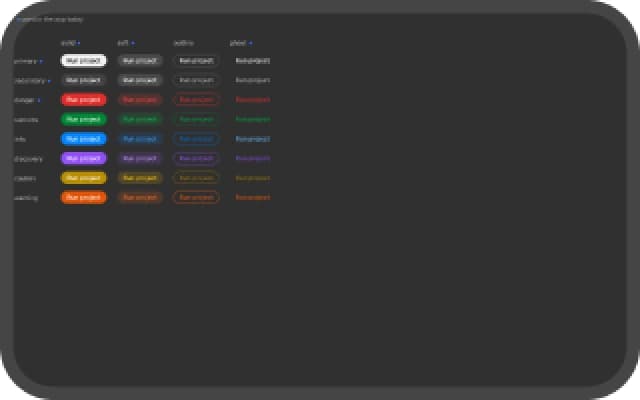
Task: Click the ghost secondary Run project button
Action: (x=253, y=80)
